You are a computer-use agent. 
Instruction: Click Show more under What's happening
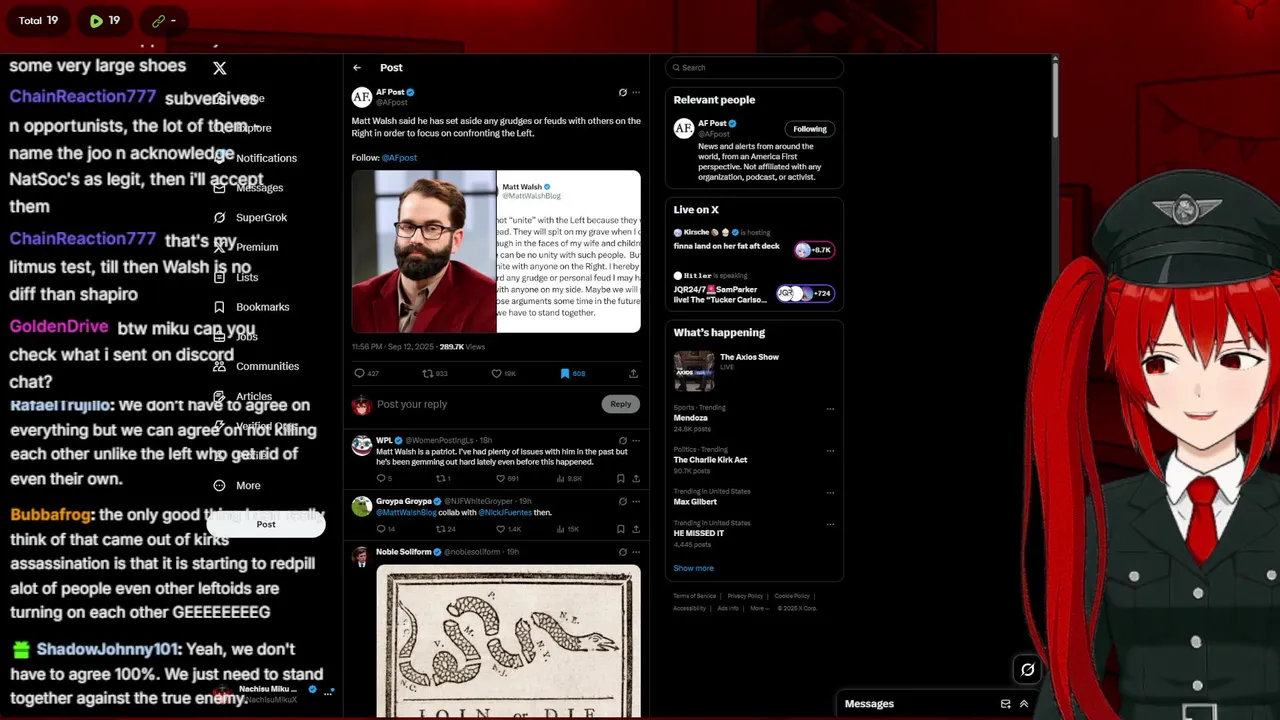(x=693, y=568)
